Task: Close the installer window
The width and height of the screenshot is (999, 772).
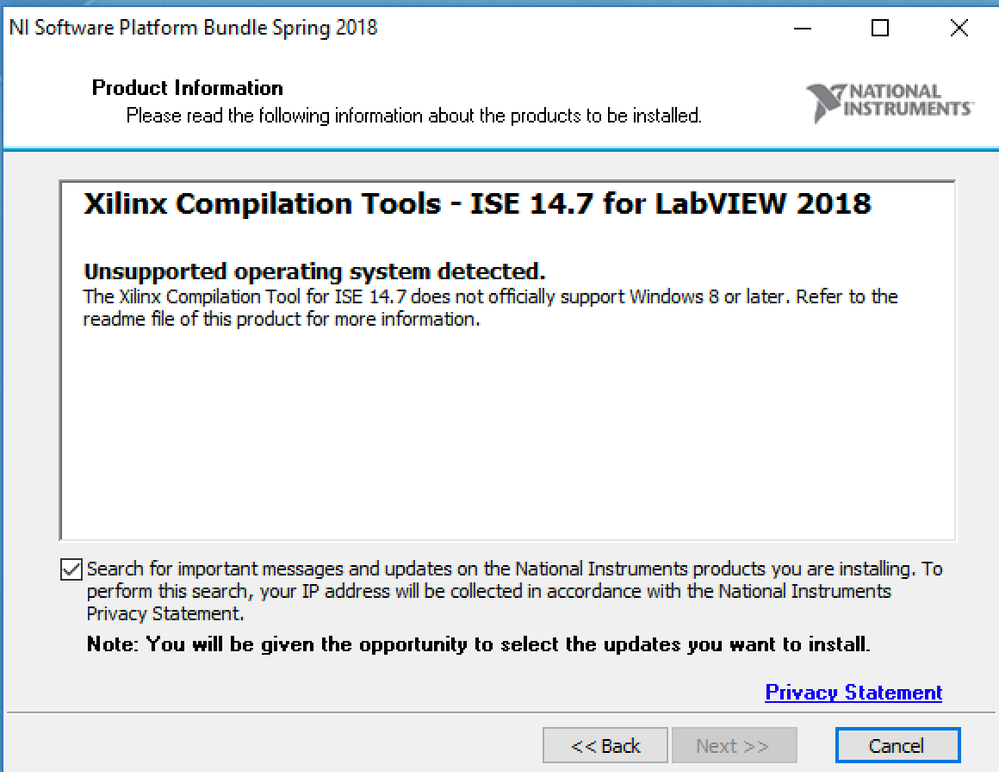Action: pos(959,28)
